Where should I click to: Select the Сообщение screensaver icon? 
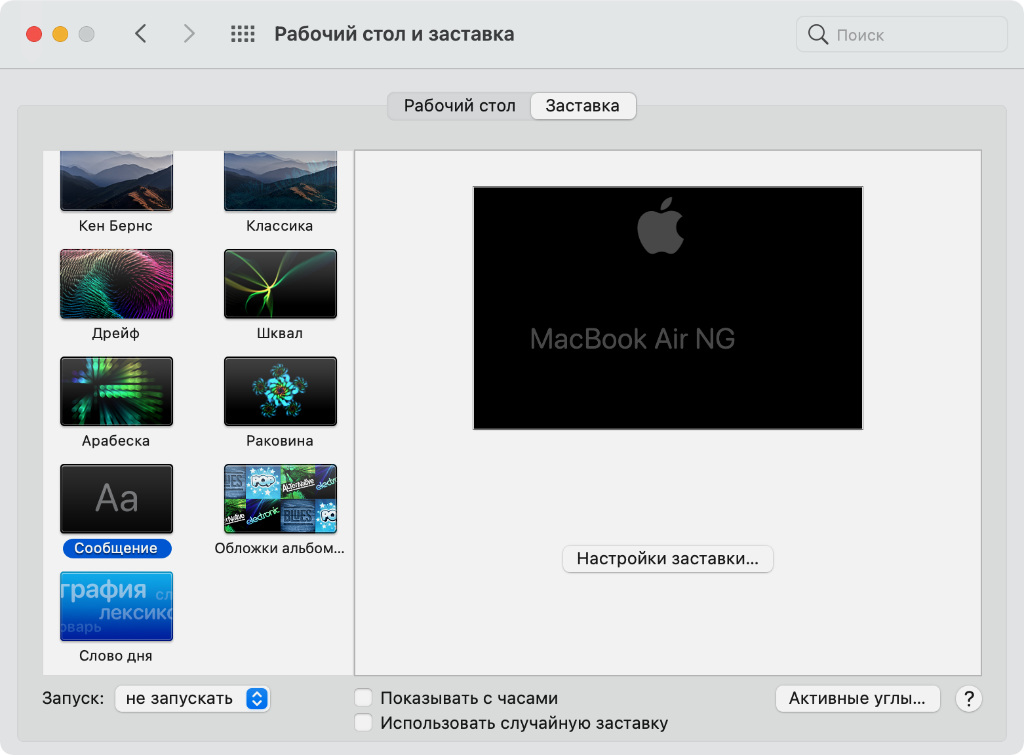pyautogui.click(x=116, y=498)
